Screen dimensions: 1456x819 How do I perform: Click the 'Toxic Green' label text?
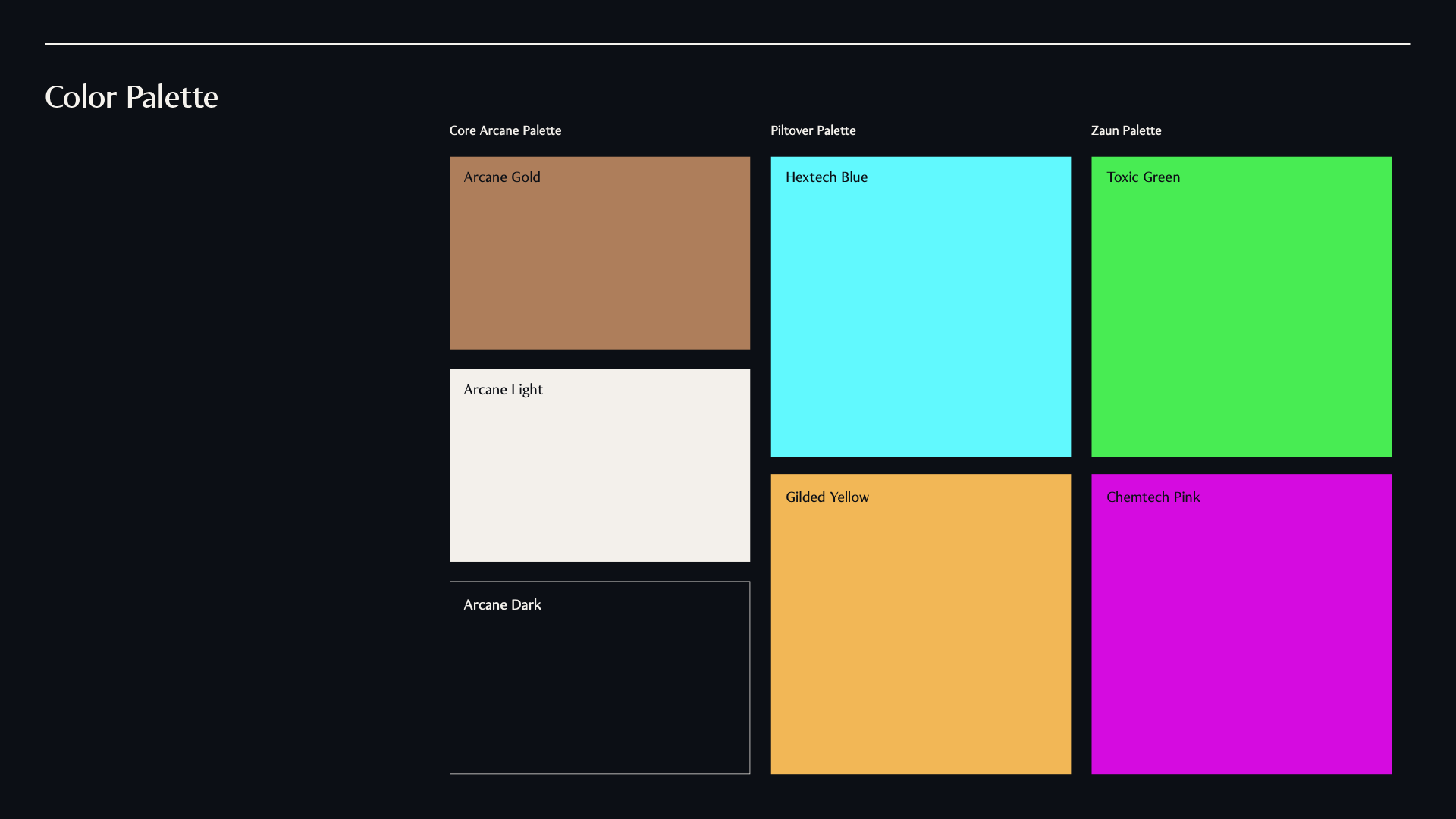(x=1143, y=177)
